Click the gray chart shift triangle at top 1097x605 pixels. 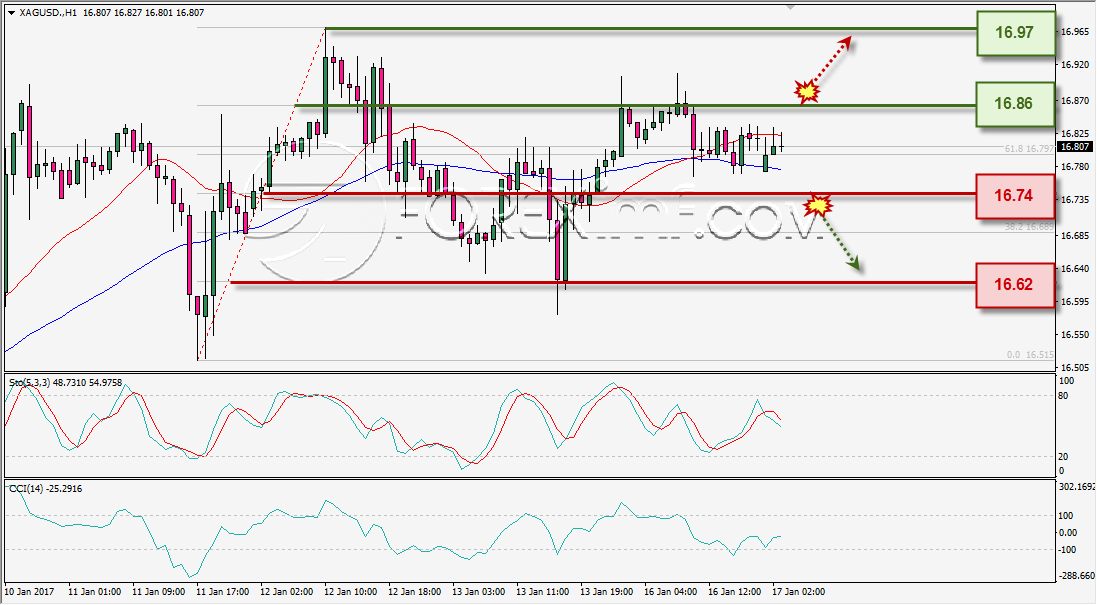pos(791,7)
